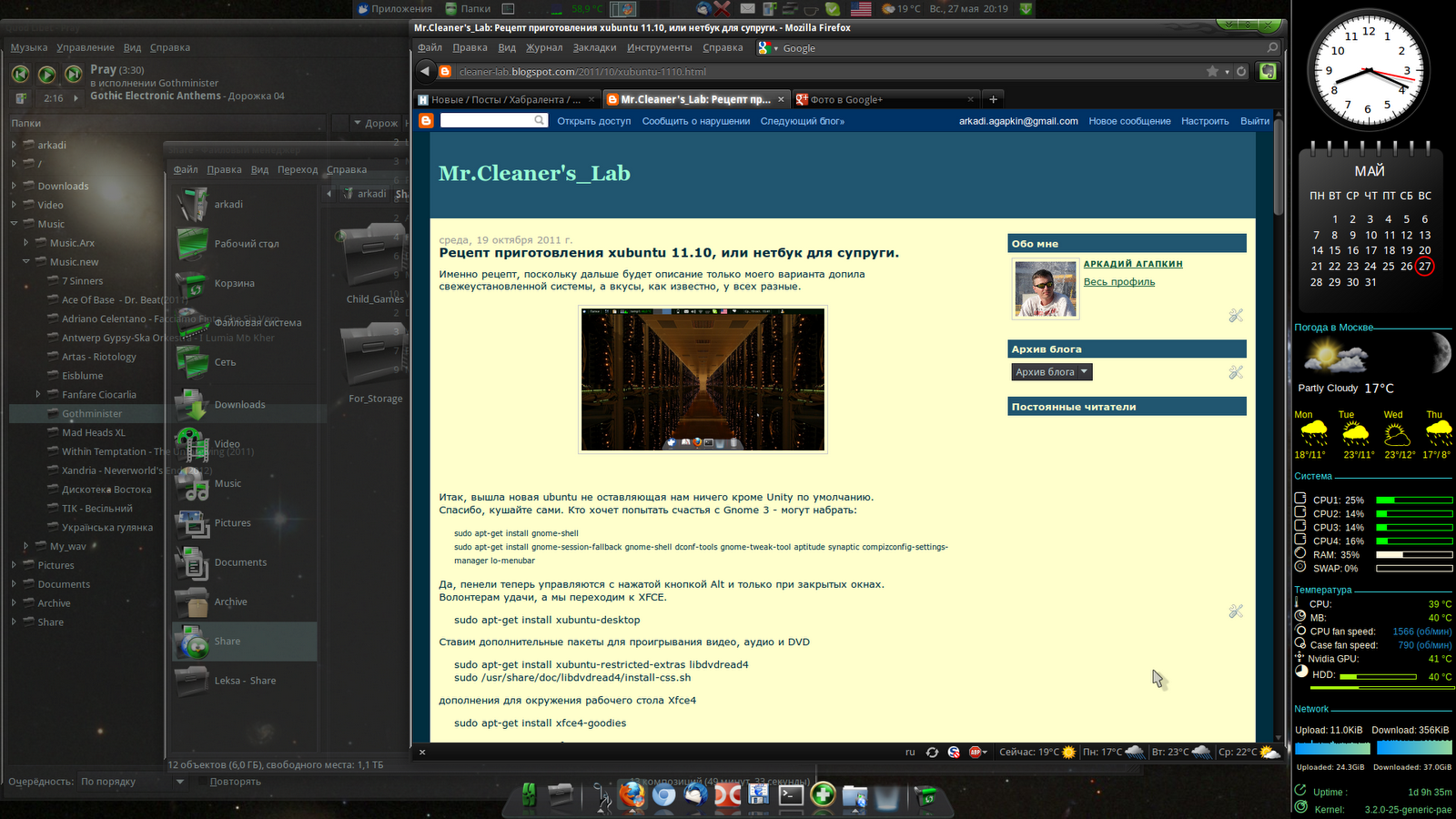Click the Blogger navbar search field
The width and height of the screenshot is (1456, 819).
(x=493, y=120)
